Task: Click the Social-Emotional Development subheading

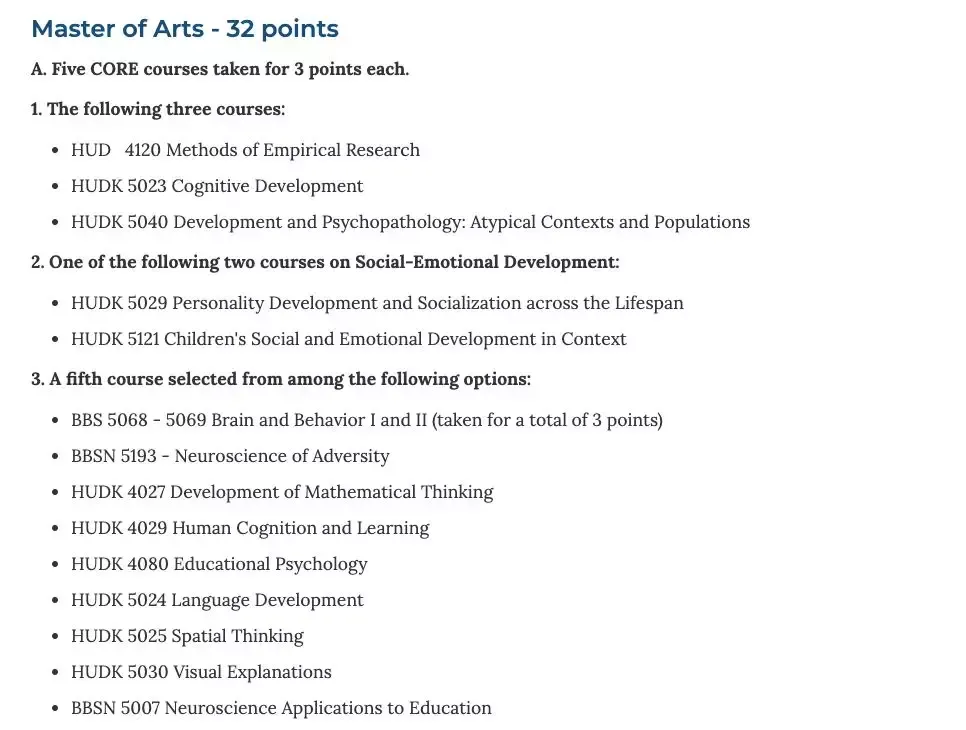Action: coord(325,262)
